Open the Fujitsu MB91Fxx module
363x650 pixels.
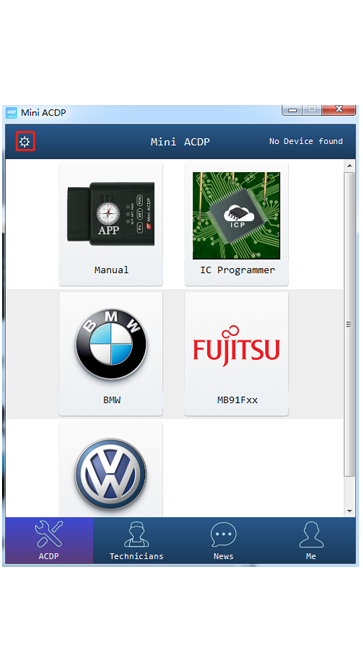coord(236,354)
